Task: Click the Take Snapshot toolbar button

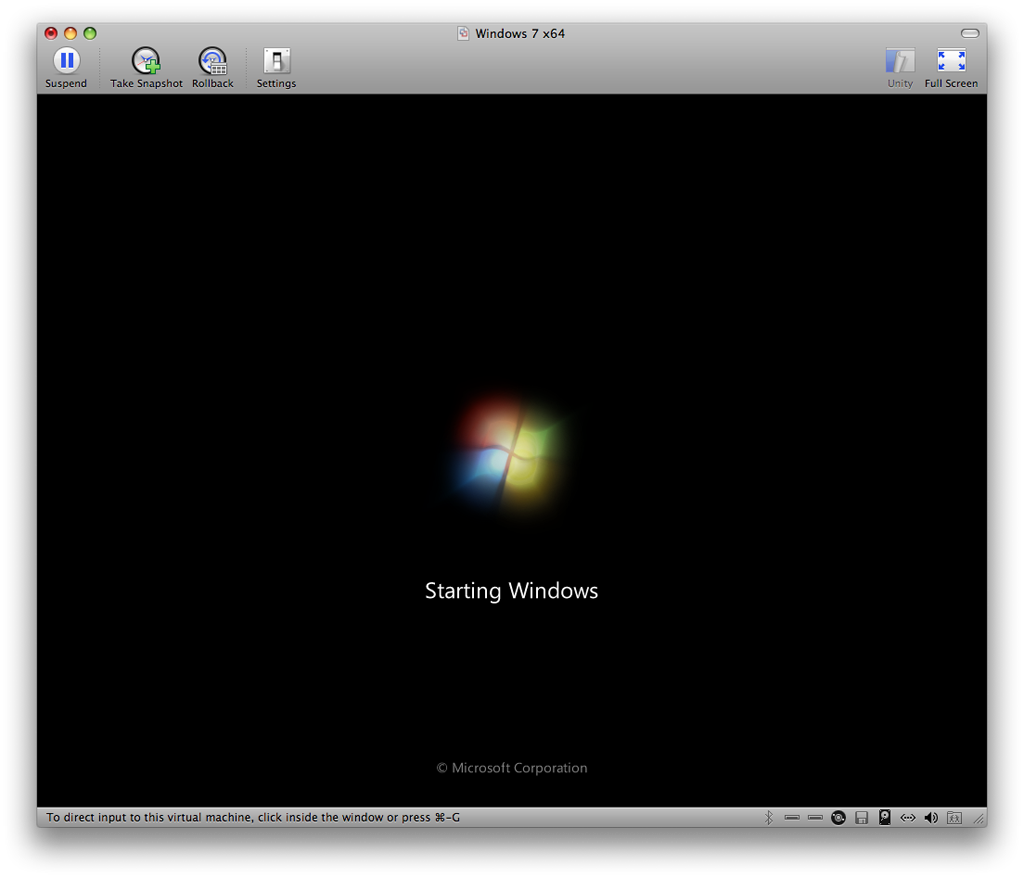Action: (146, 68)
